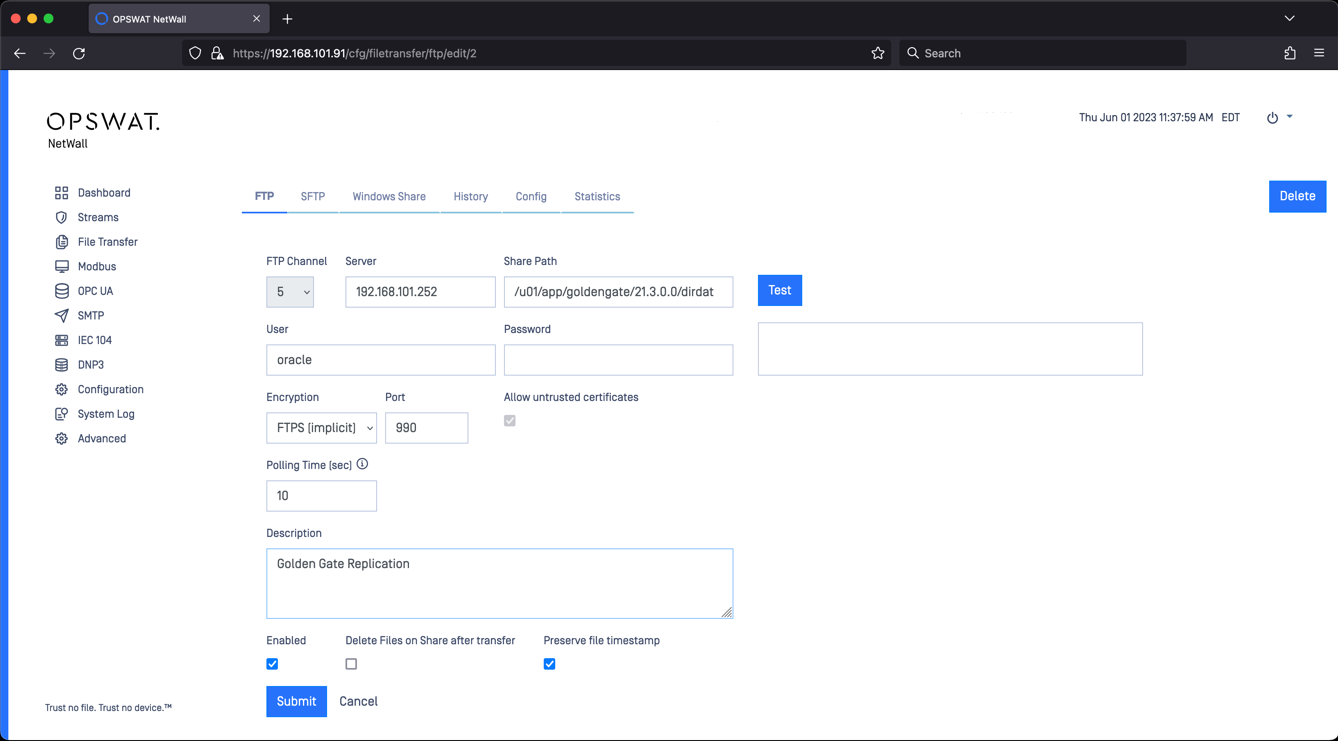Click the browser back arrow

tap(20, 53)
